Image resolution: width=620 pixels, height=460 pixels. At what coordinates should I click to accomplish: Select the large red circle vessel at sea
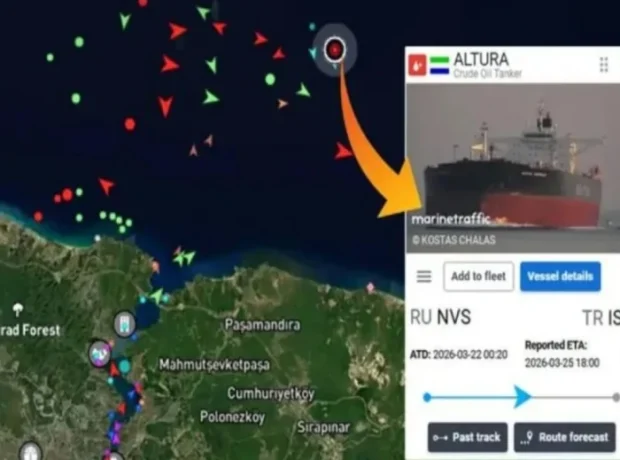pyautogui.click(x=130, y=124)
